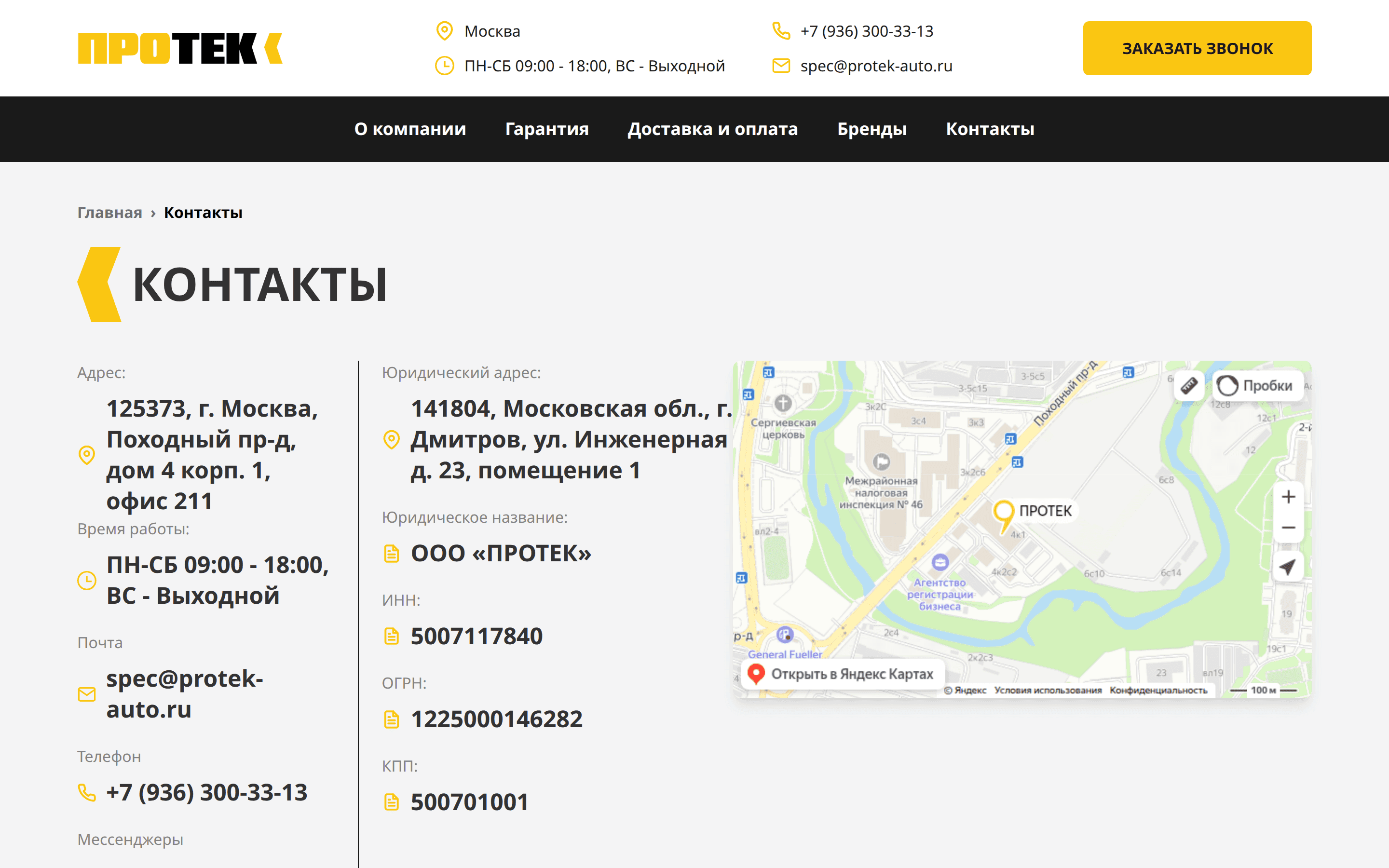Click the Походный пр-д street label on map
Viewport: 1389px width, 868px height.
point(1065,394)
